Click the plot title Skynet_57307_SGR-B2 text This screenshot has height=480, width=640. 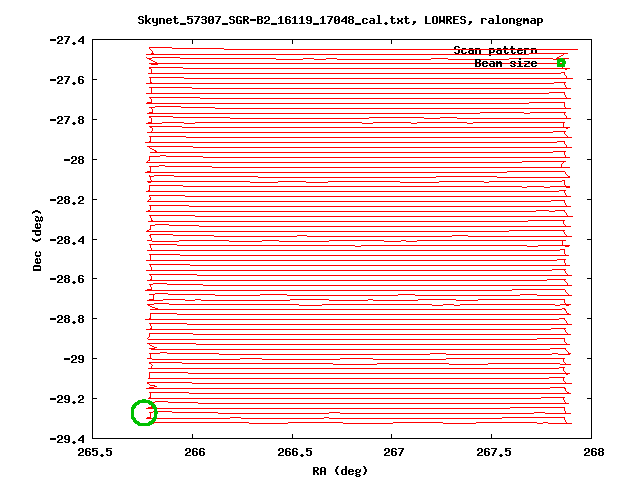click(x=340, y=20)
